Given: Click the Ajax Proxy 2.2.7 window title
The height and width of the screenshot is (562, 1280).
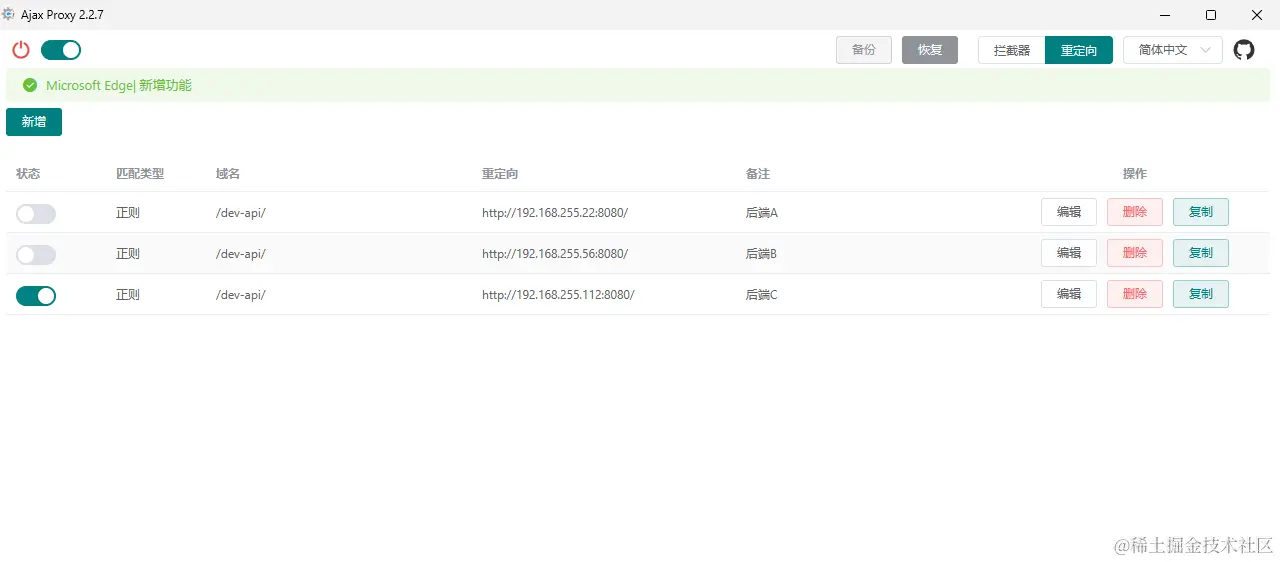Looking at the screenshot, I should (62, 15).
